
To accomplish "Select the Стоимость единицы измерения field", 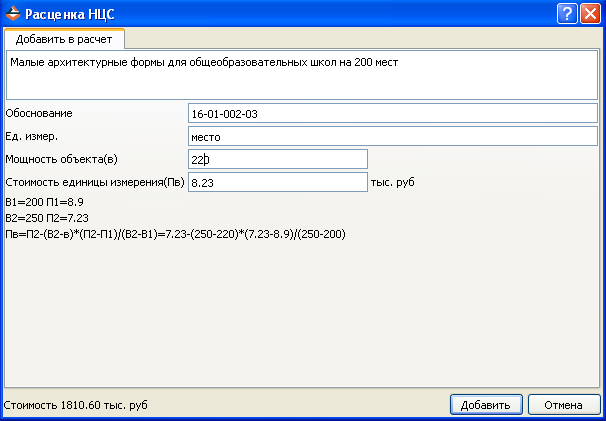I will (x=278, y=182).
